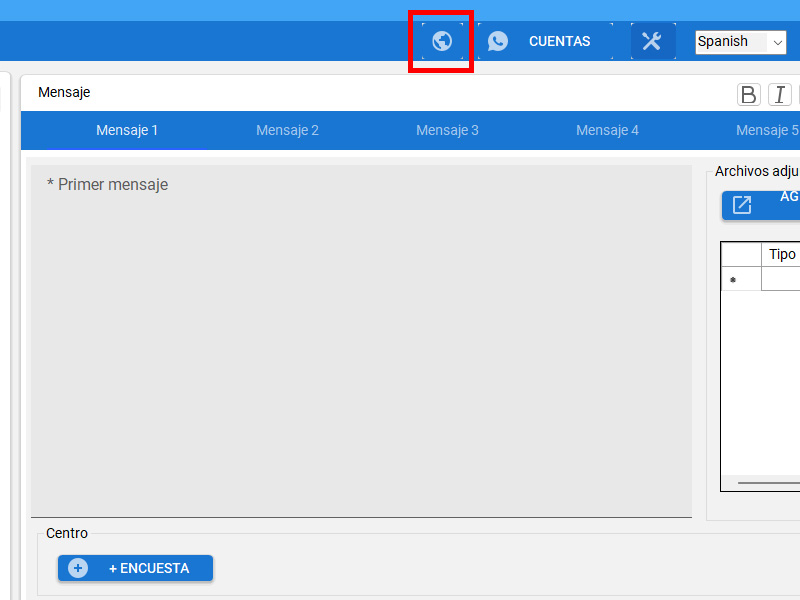The width and height of the screenshot is (800, 600).
Task: Open the Mensaje 3 tab
Action: click(x=447, y=130)
